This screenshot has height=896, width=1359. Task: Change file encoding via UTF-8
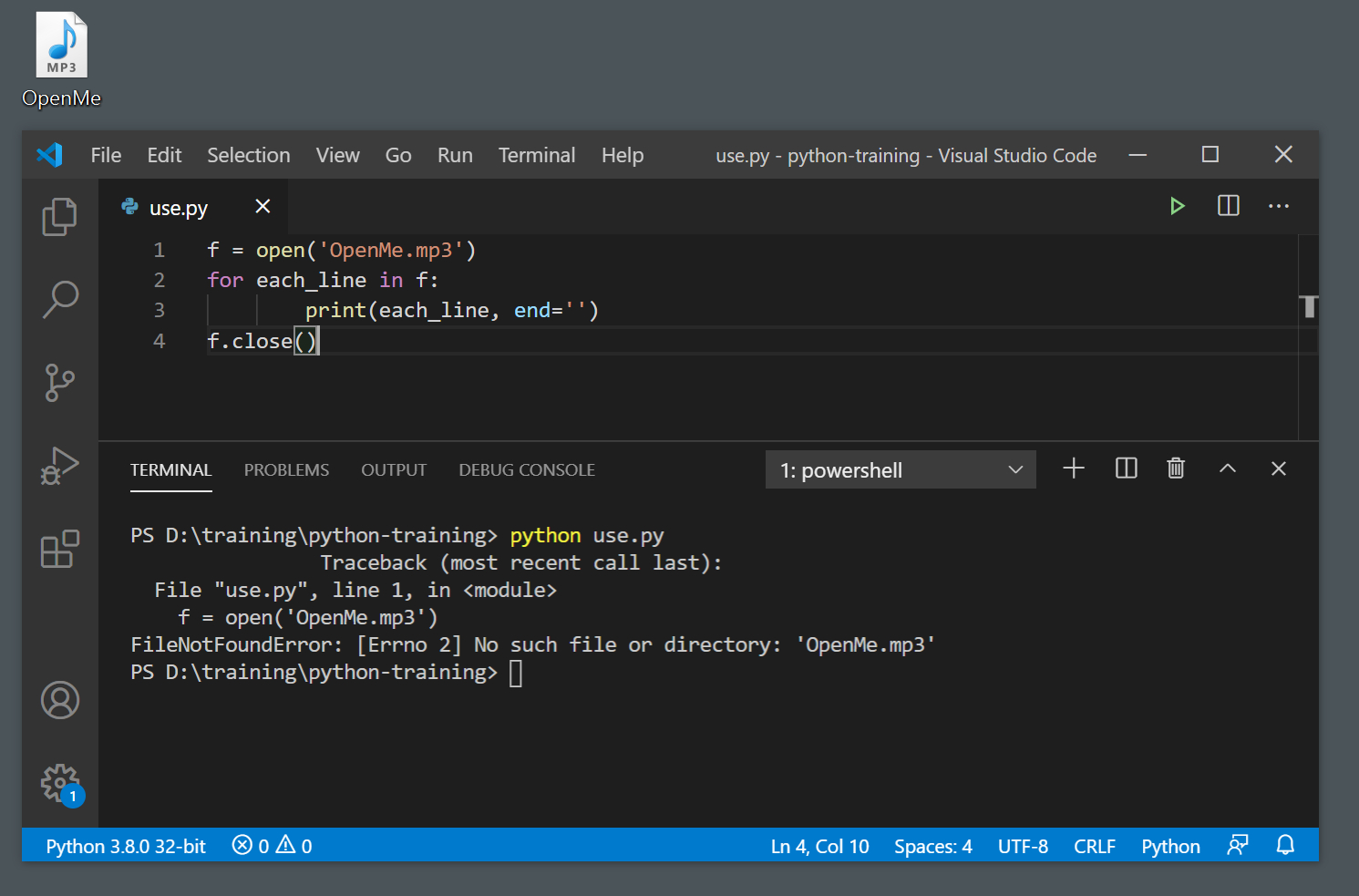[x=1023, y=846]
